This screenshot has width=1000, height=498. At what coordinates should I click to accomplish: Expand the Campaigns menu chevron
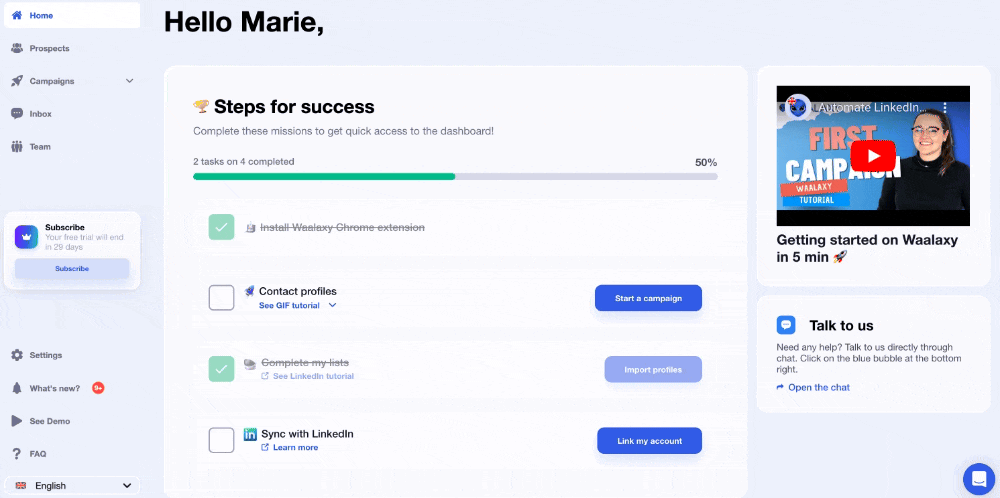(129, 81)
